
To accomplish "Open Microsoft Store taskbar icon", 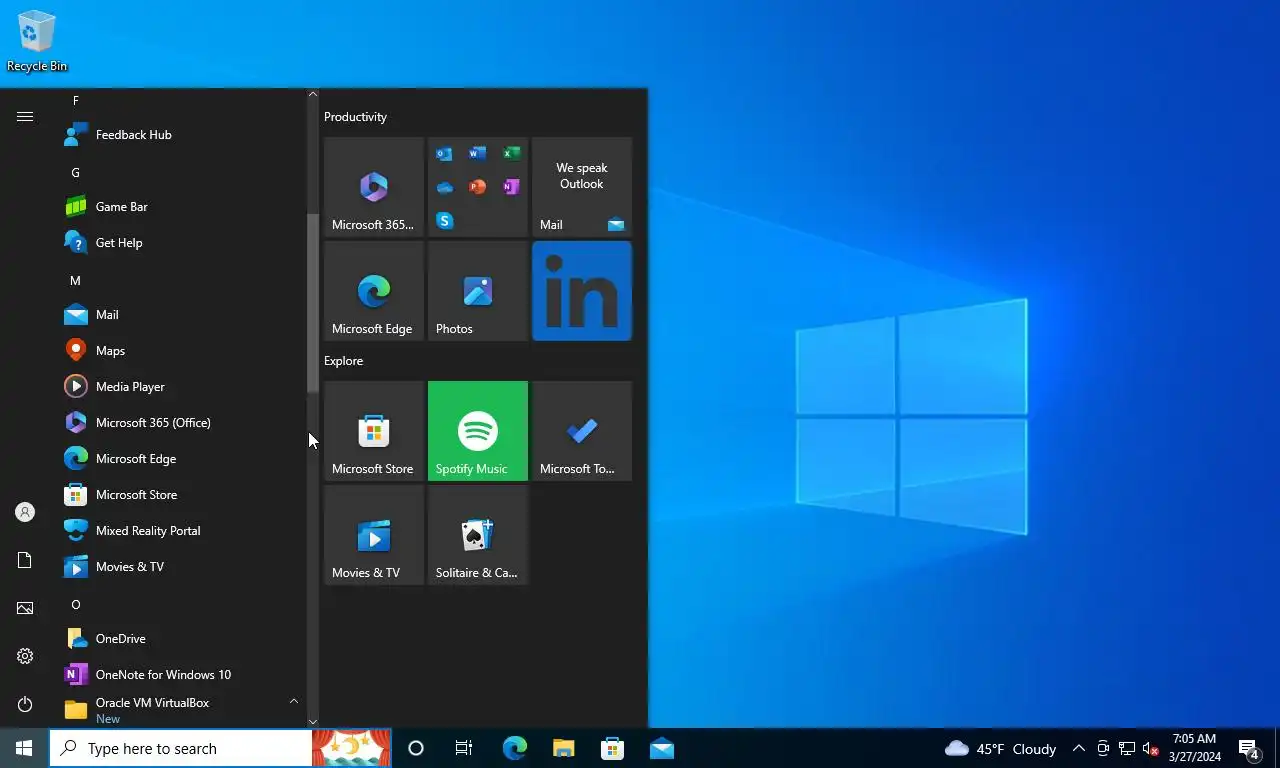I will 612,748.
